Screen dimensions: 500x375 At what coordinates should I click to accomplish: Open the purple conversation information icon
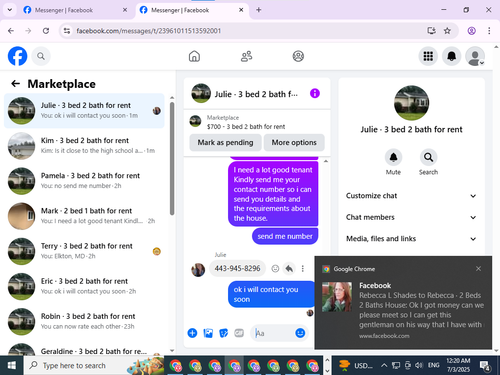315,93
